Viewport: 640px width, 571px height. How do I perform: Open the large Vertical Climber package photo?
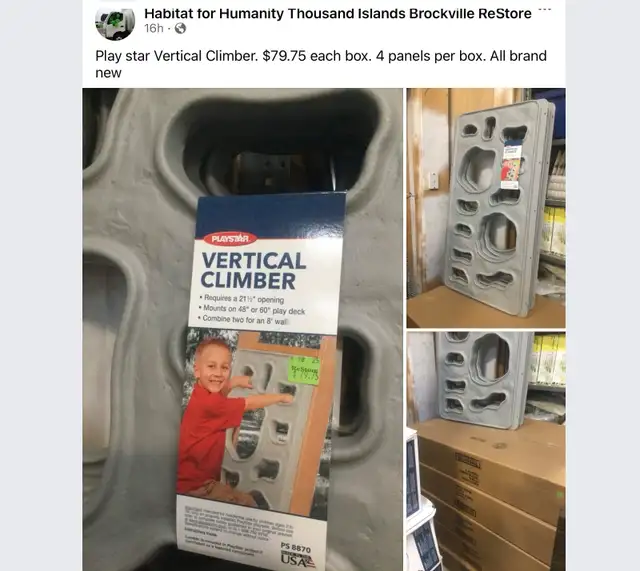pyautogui.click(x=242, y=329)
